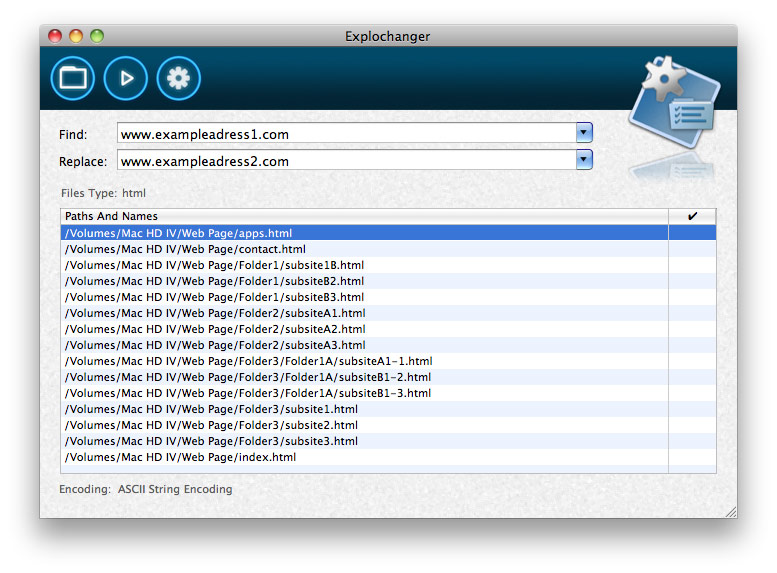
Task: Open settings with the gear icon
Action: 178,78
